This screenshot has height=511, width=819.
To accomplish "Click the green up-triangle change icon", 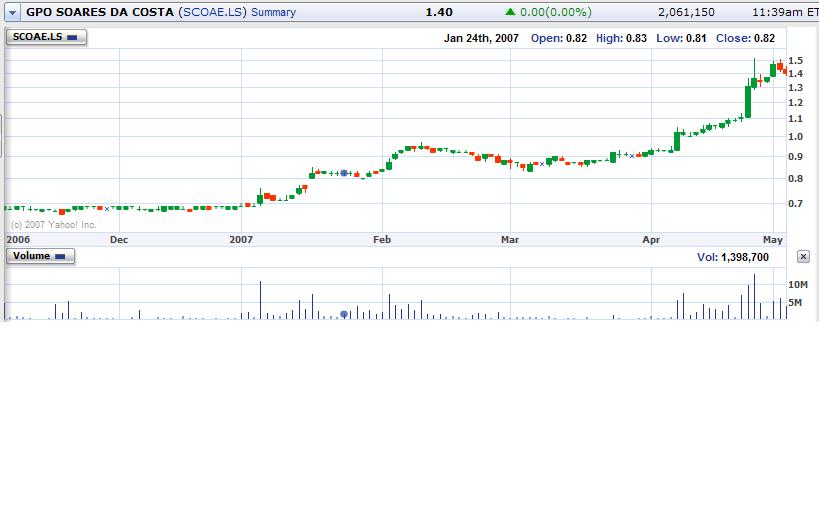I will tap(510, 11).
